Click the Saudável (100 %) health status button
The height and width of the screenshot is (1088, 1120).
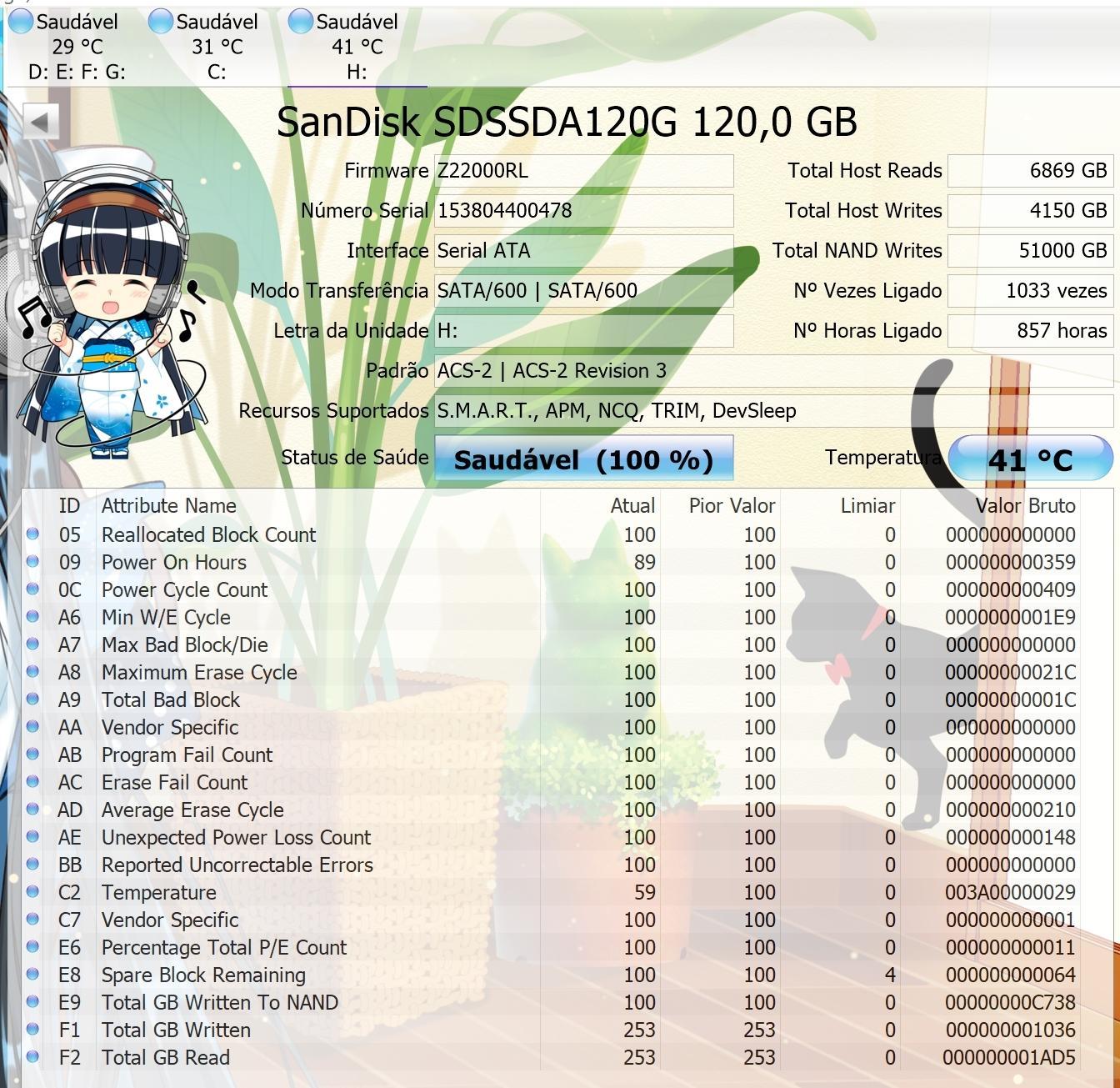click(x=583, y=459)
